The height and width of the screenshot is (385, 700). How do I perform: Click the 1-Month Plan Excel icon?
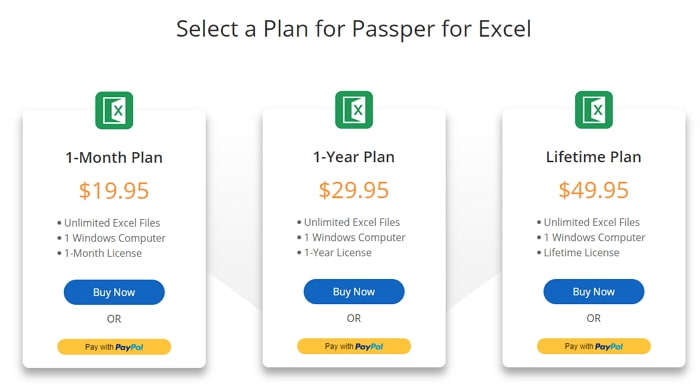114,110
